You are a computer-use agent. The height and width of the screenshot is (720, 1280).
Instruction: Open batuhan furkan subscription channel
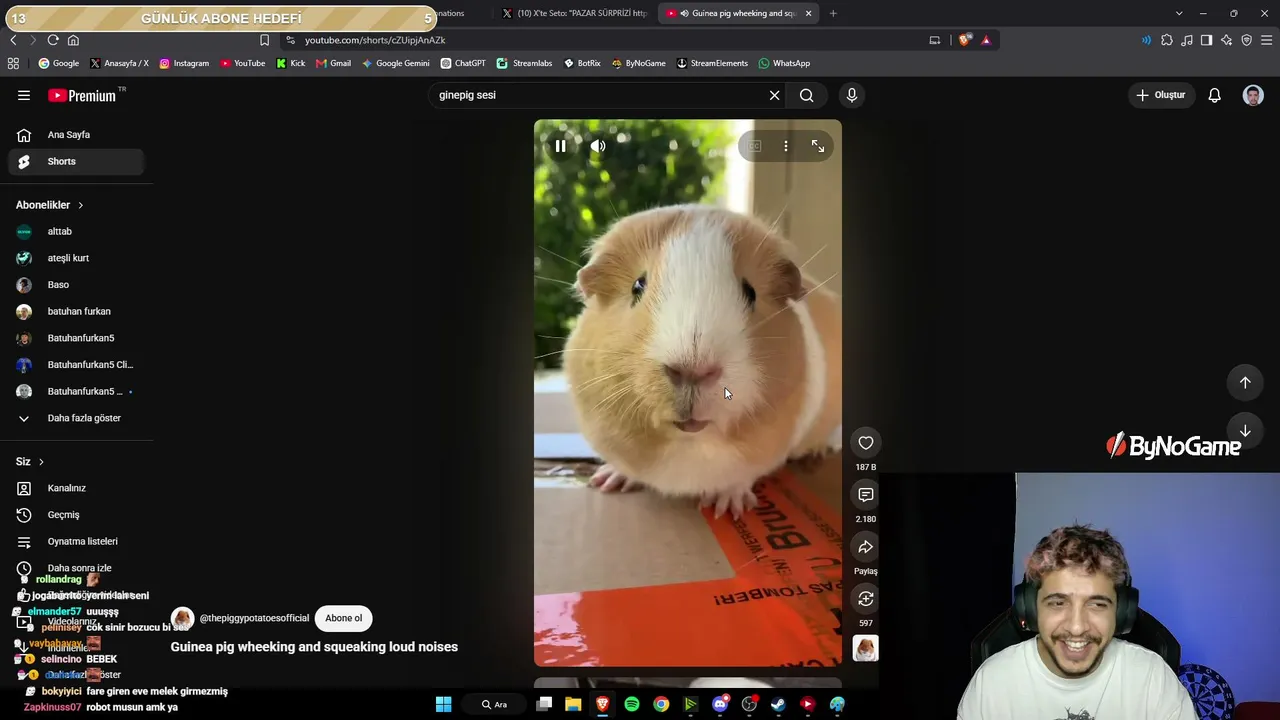76,311
